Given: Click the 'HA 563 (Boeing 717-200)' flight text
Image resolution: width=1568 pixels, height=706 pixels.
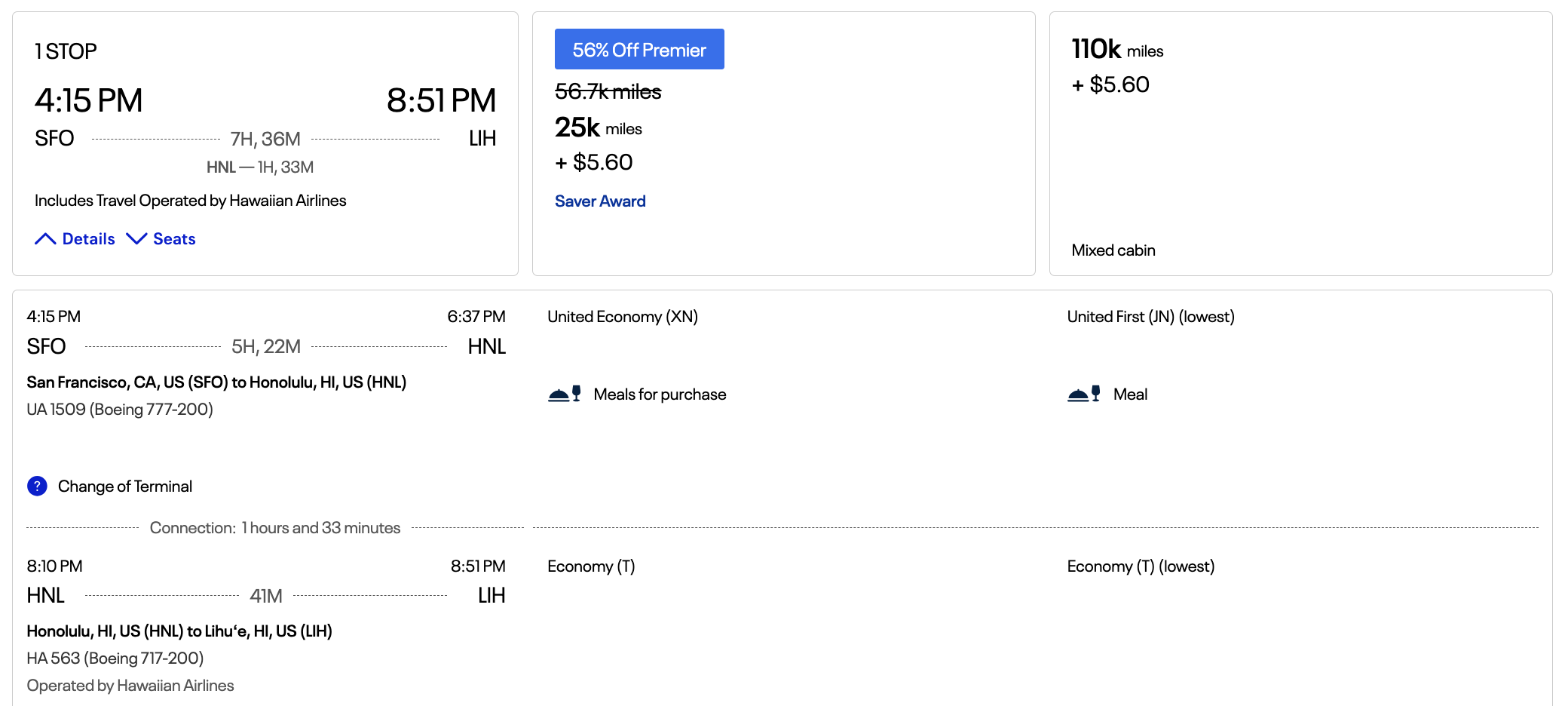Looking at the screenshot, I should pos(115,658).
